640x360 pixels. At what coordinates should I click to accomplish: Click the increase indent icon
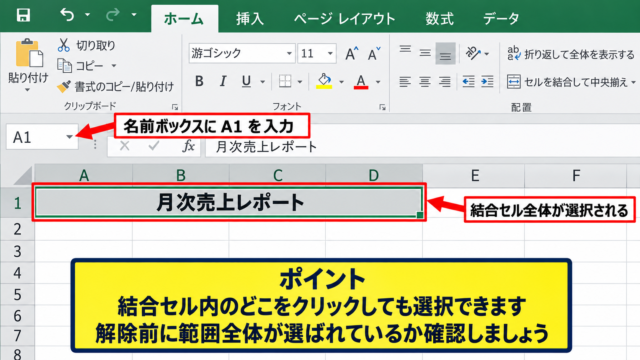tap(487, 82)
